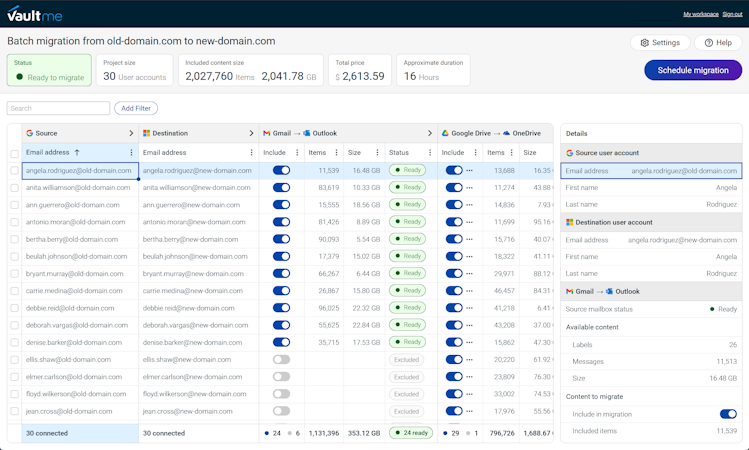Screen dimensions: 749x450
Task: Open Settings with the gear button
Action: pyautogui.click(x=660, y=43)
